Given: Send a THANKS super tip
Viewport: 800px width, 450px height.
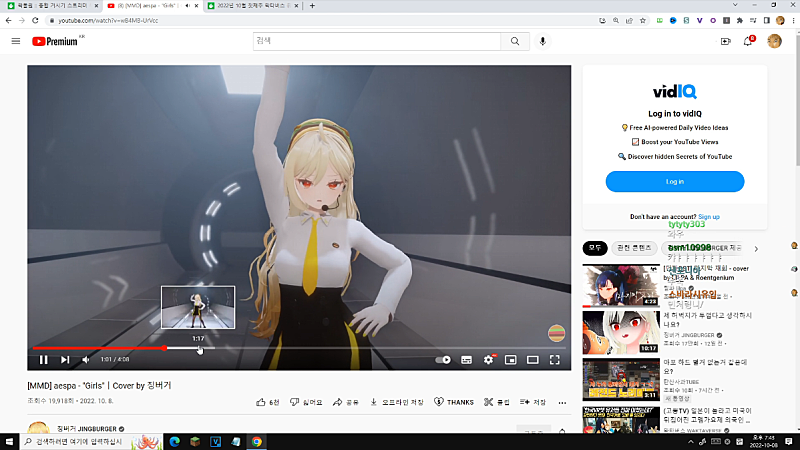Looking at the screenshot, I should pyautogui.click(x=454, y=403).
